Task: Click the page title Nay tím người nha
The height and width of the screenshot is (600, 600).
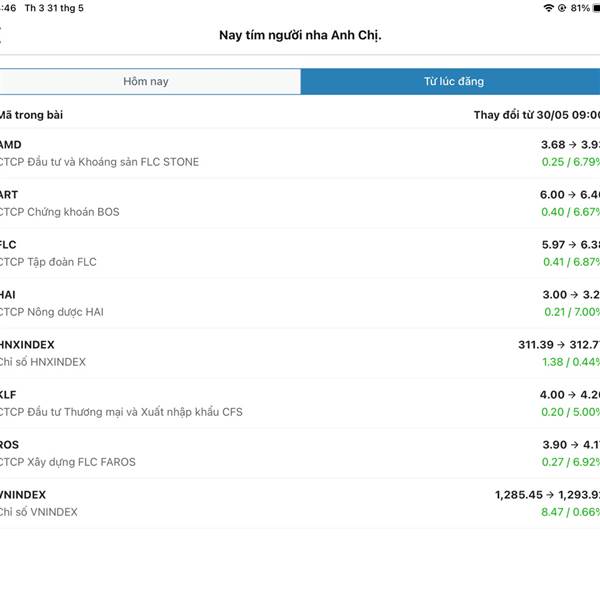Action: click(300, 35)
